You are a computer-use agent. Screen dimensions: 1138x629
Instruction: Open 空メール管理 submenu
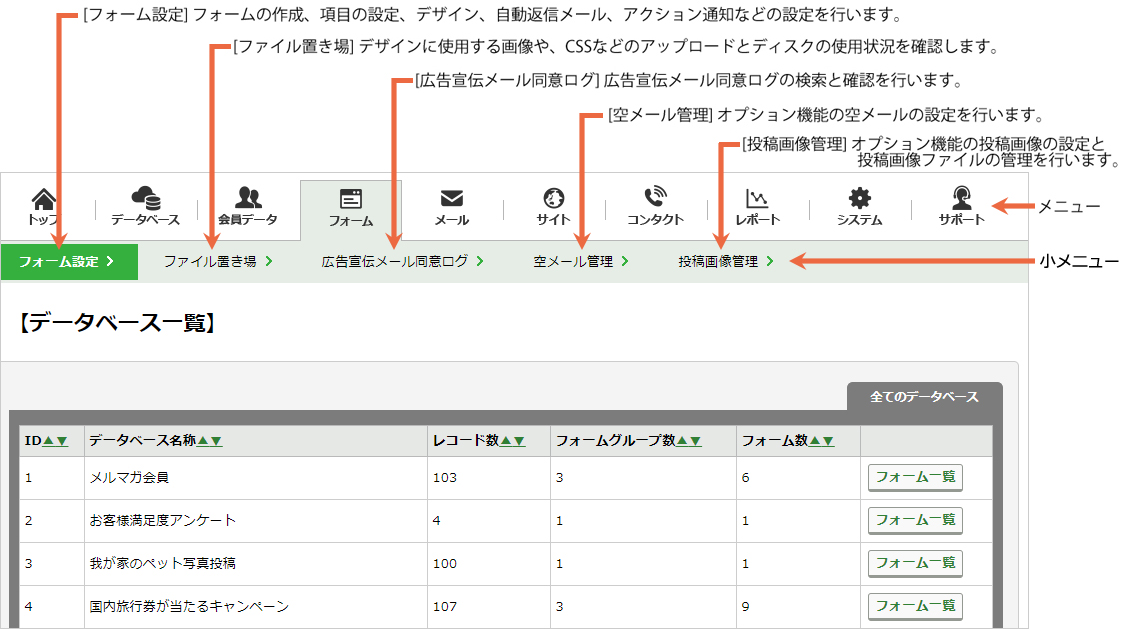581,261
